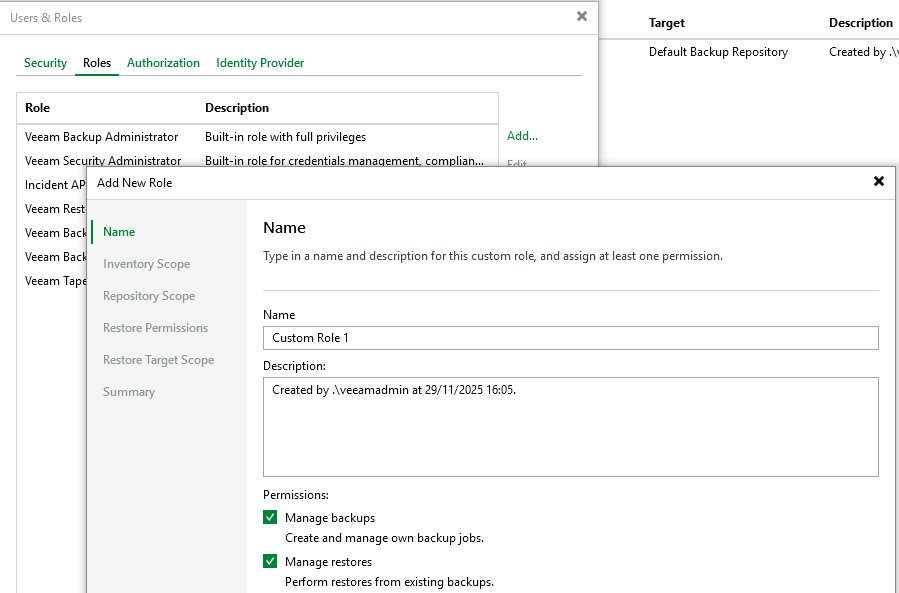The width and height of the screenshot is (899, 593).
Task: Click the Roles tab
Action: point(97,63)
